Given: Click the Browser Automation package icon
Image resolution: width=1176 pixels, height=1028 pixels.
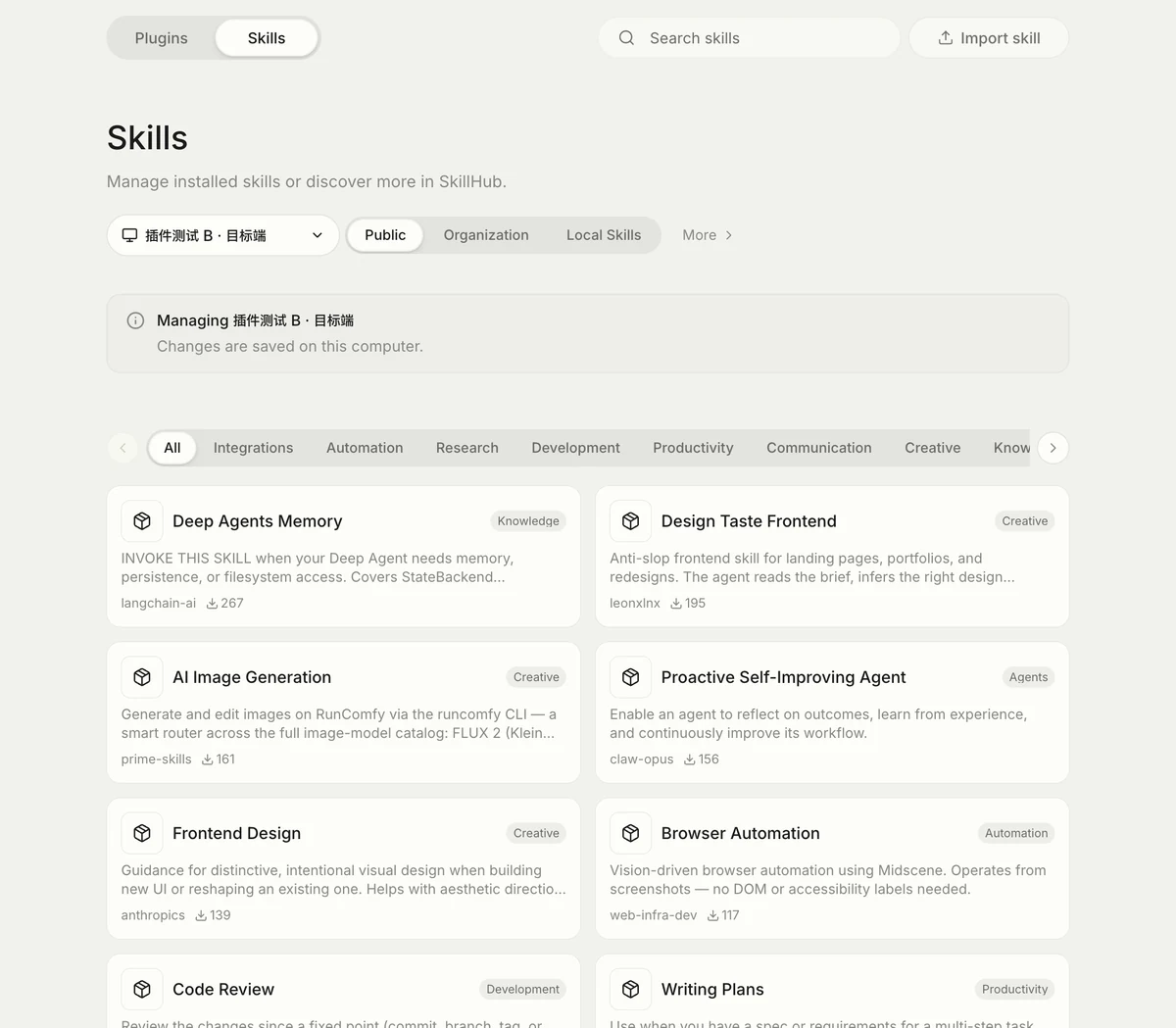Looking at the screenshot, I should [631, 833].
